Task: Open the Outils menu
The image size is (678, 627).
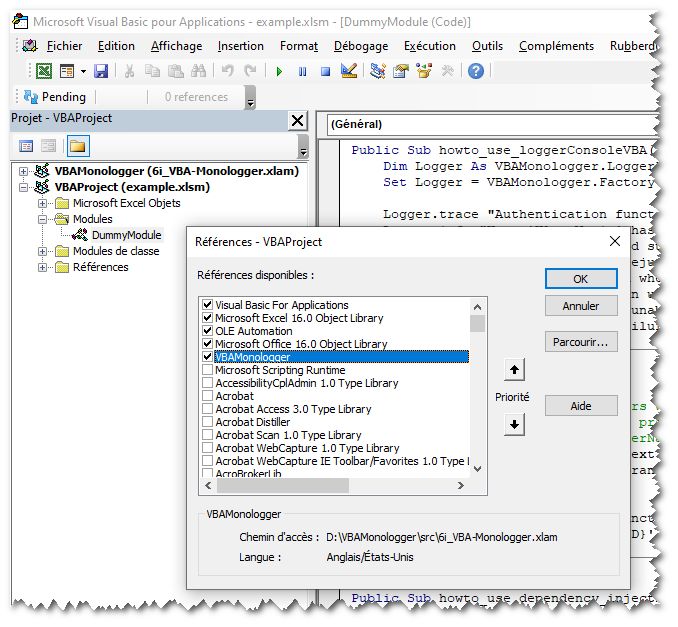Action: tap(487, 46)
